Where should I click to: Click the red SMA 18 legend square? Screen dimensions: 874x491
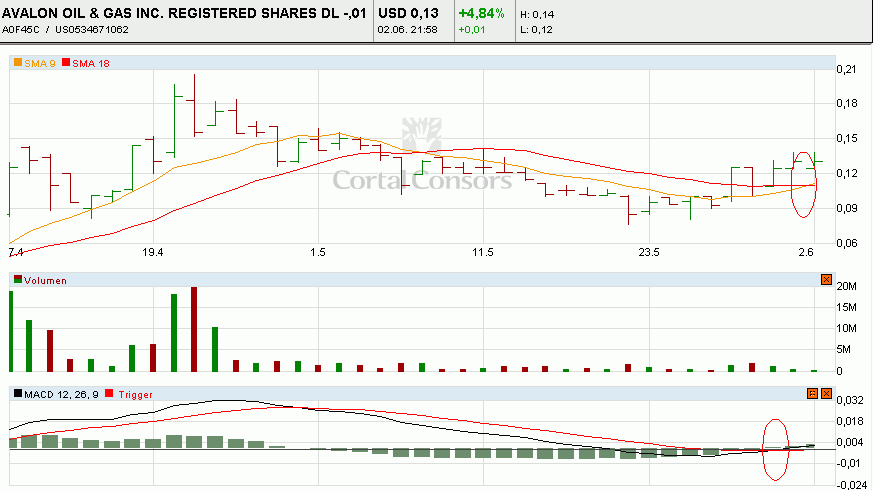pos(67,63)
